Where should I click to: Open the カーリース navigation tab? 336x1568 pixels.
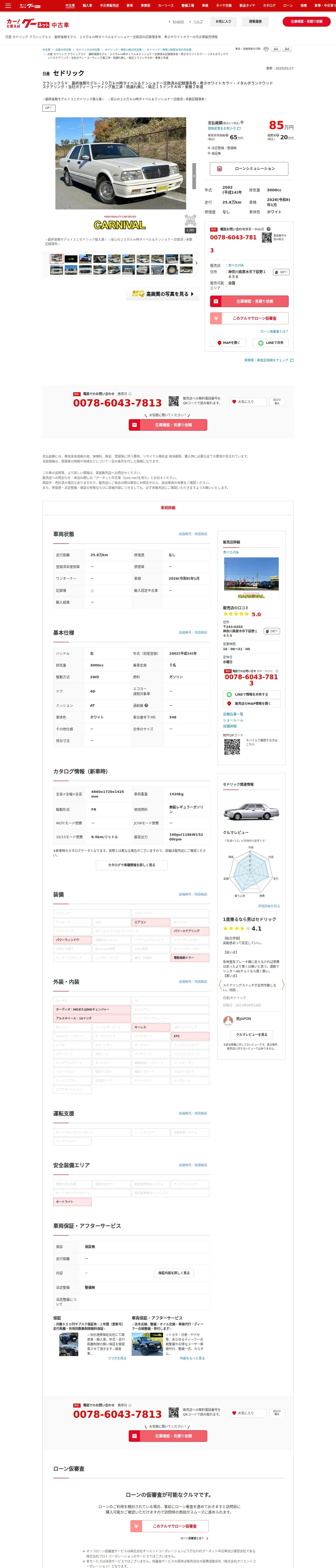166,5
